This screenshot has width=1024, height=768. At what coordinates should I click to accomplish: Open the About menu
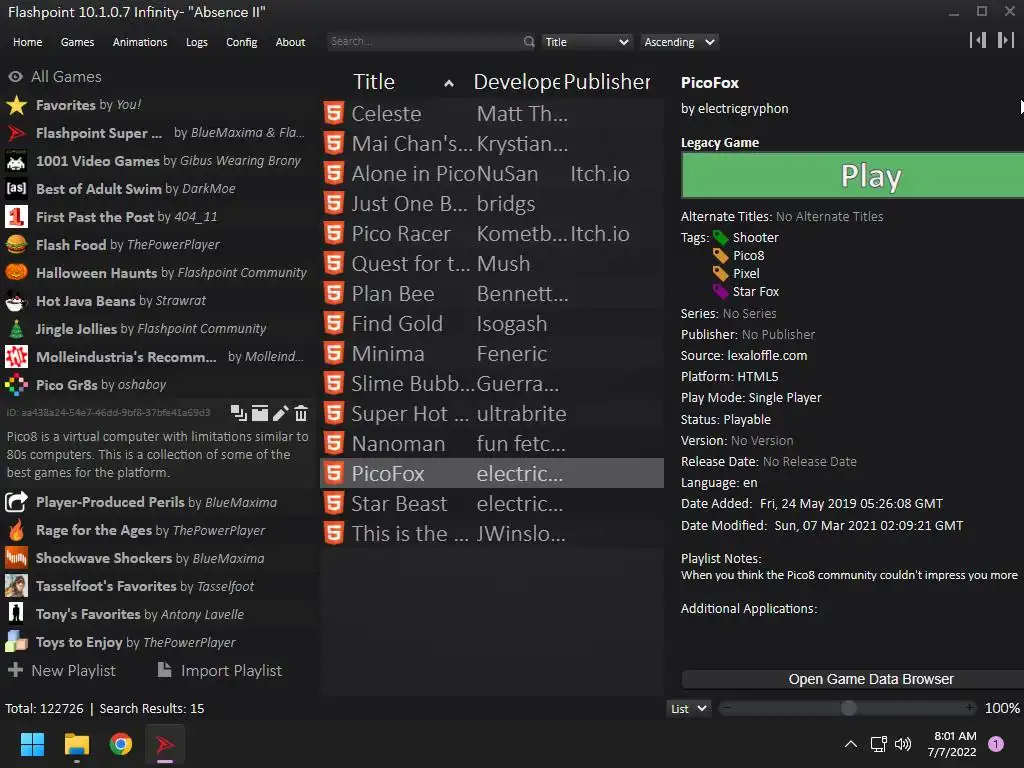[x=290, y=42]
